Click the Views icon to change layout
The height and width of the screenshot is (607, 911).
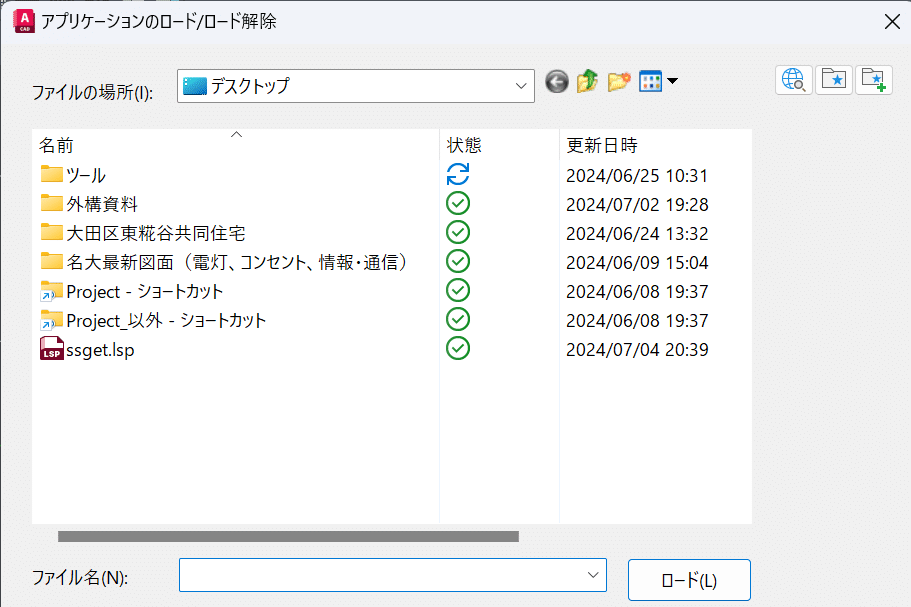[x=651, y=81]
